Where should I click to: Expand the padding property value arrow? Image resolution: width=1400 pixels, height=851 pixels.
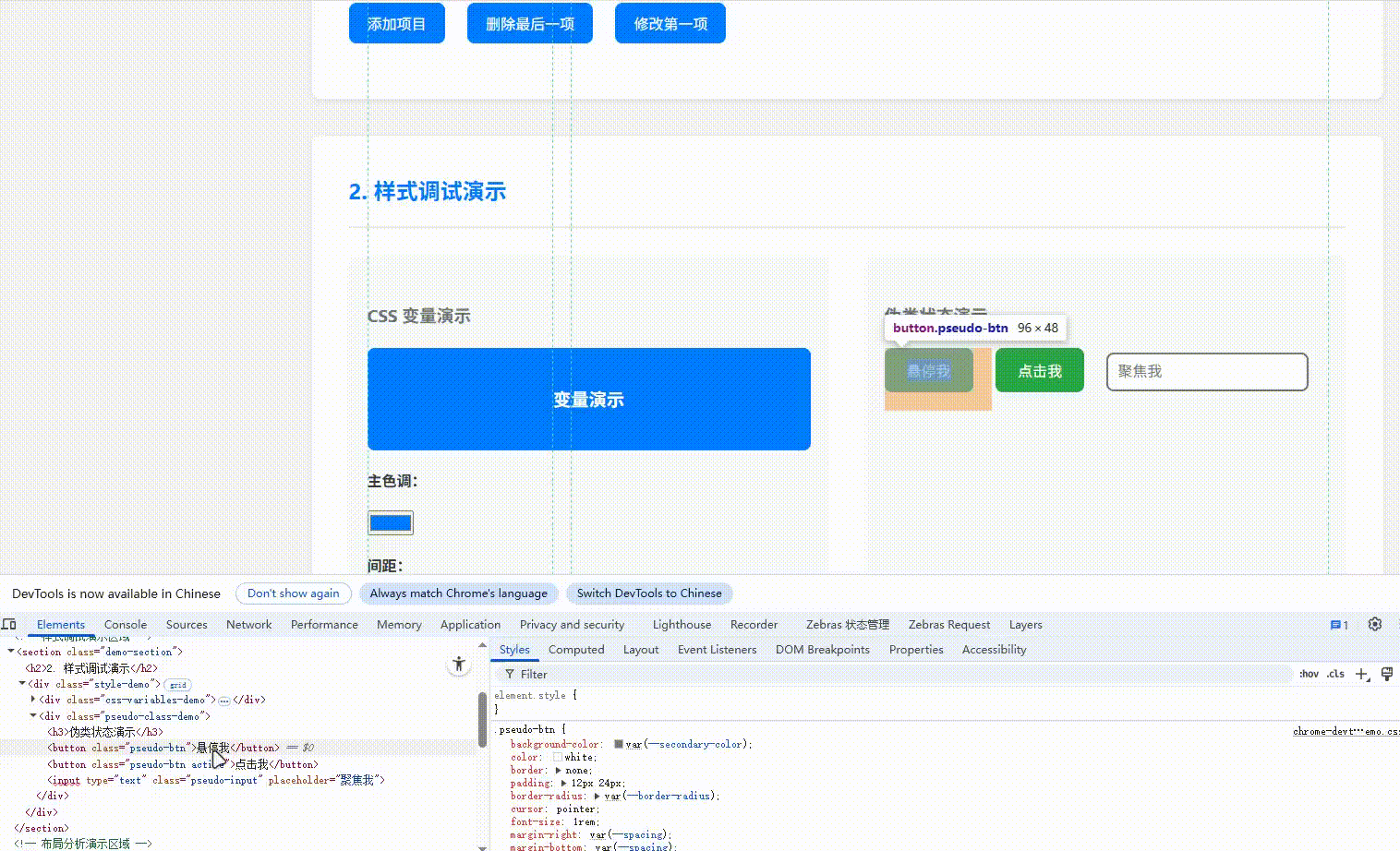pos(563,783)
